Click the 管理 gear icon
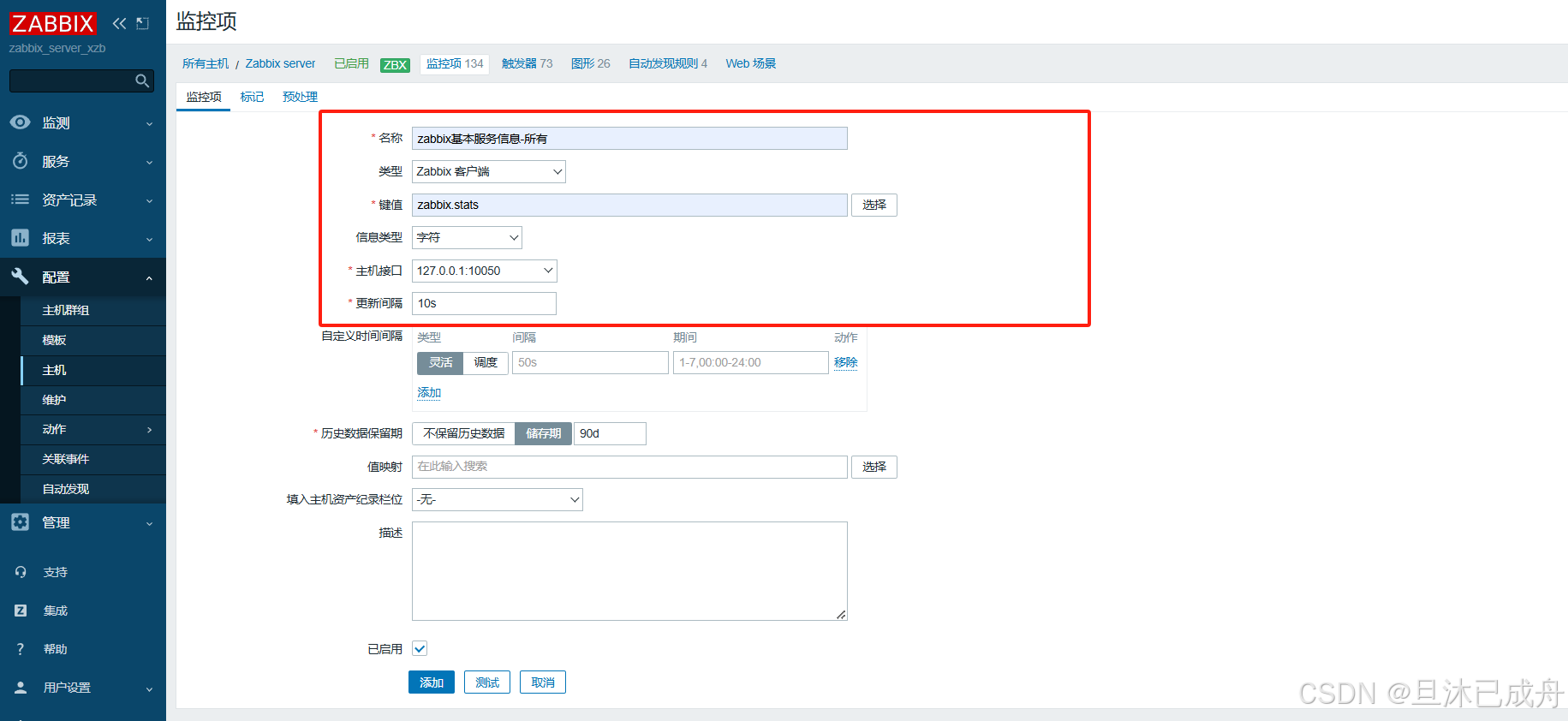This screenshot has height=721, width=1568. pyautogui.click(x=20, y=522)
